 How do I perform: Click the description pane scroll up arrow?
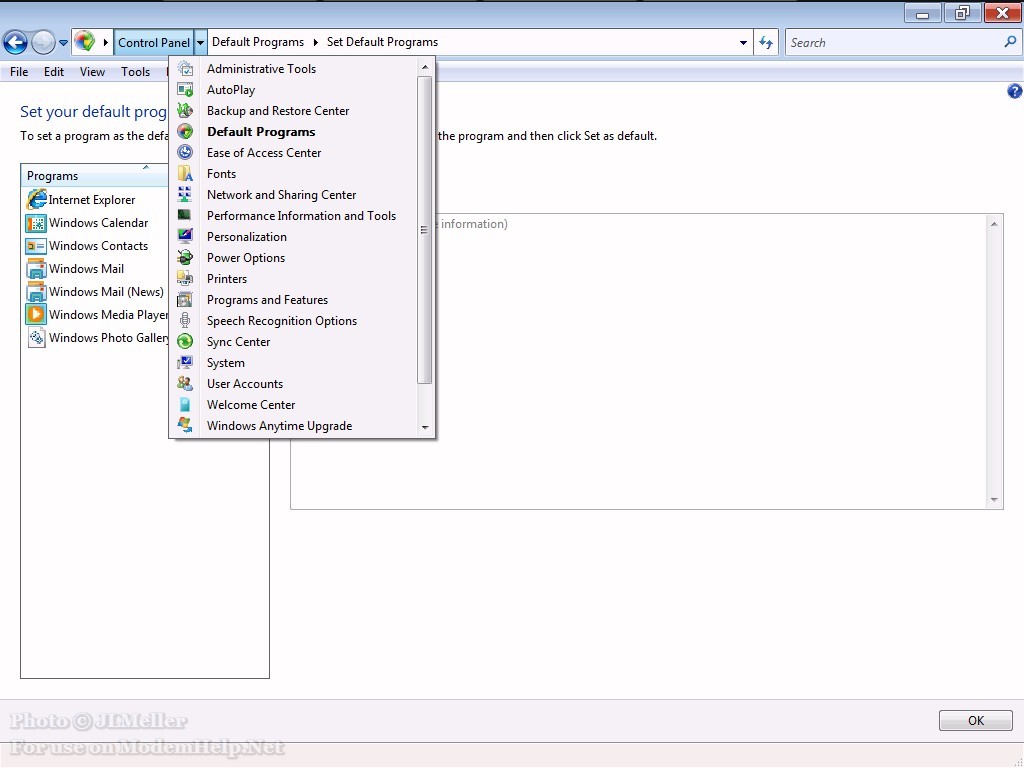click(x=994, y=224)
